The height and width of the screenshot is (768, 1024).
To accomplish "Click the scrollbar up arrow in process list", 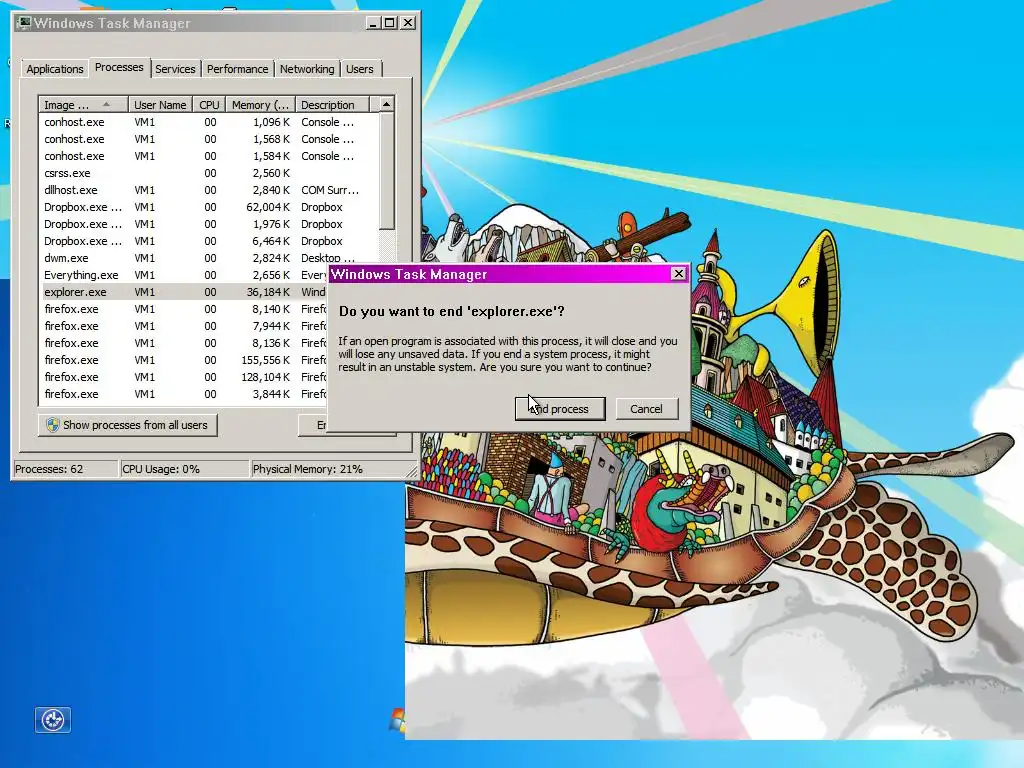I will 387,104.
